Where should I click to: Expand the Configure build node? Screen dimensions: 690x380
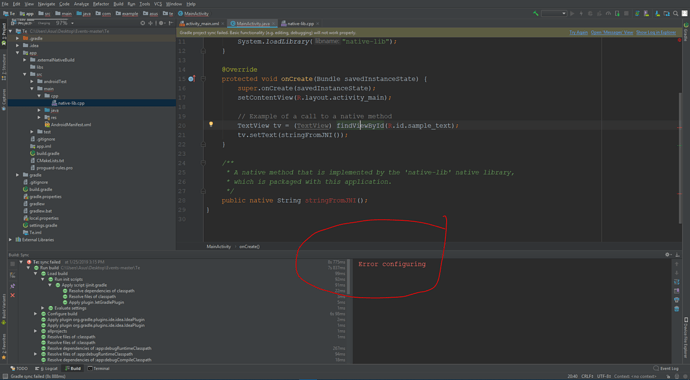(36, 314)
